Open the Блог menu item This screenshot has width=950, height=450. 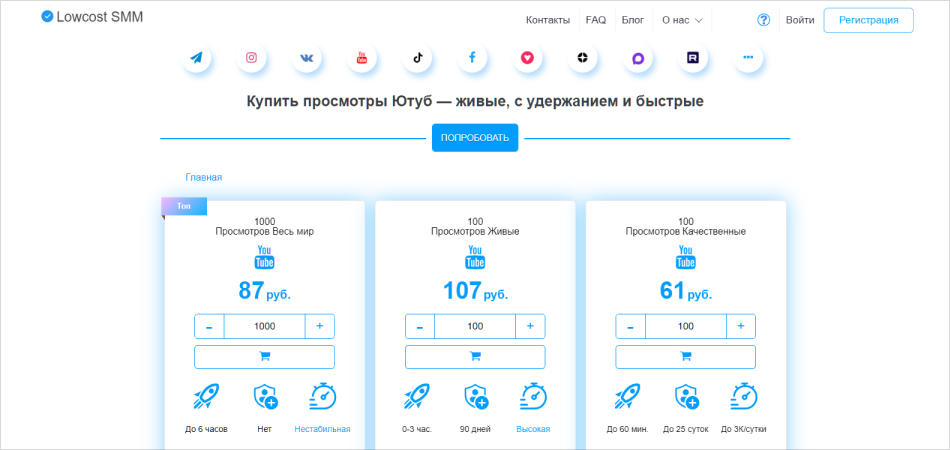coord(633,20)
